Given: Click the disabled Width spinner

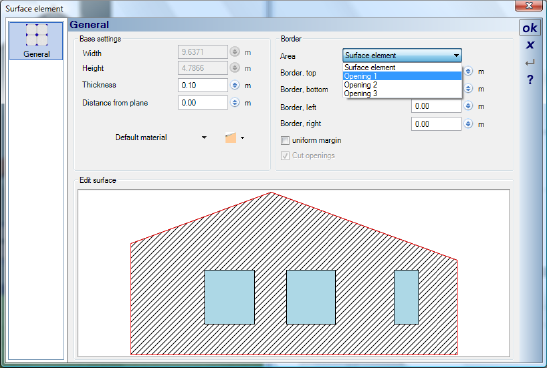Looking at the screenshot, I should coord(235,52).
